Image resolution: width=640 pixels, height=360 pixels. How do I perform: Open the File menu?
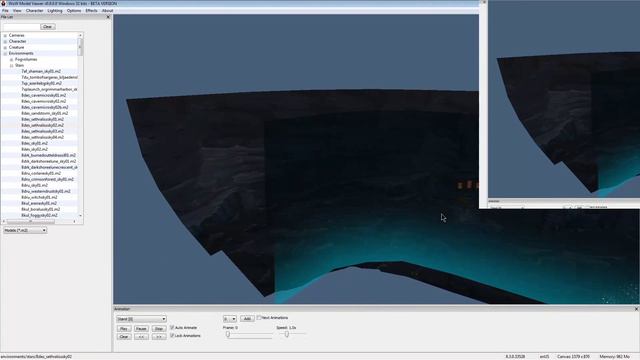pos(5,11)
